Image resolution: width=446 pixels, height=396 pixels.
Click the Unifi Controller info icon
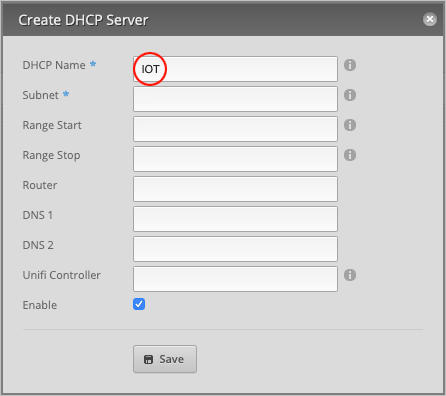coord(350,275)
